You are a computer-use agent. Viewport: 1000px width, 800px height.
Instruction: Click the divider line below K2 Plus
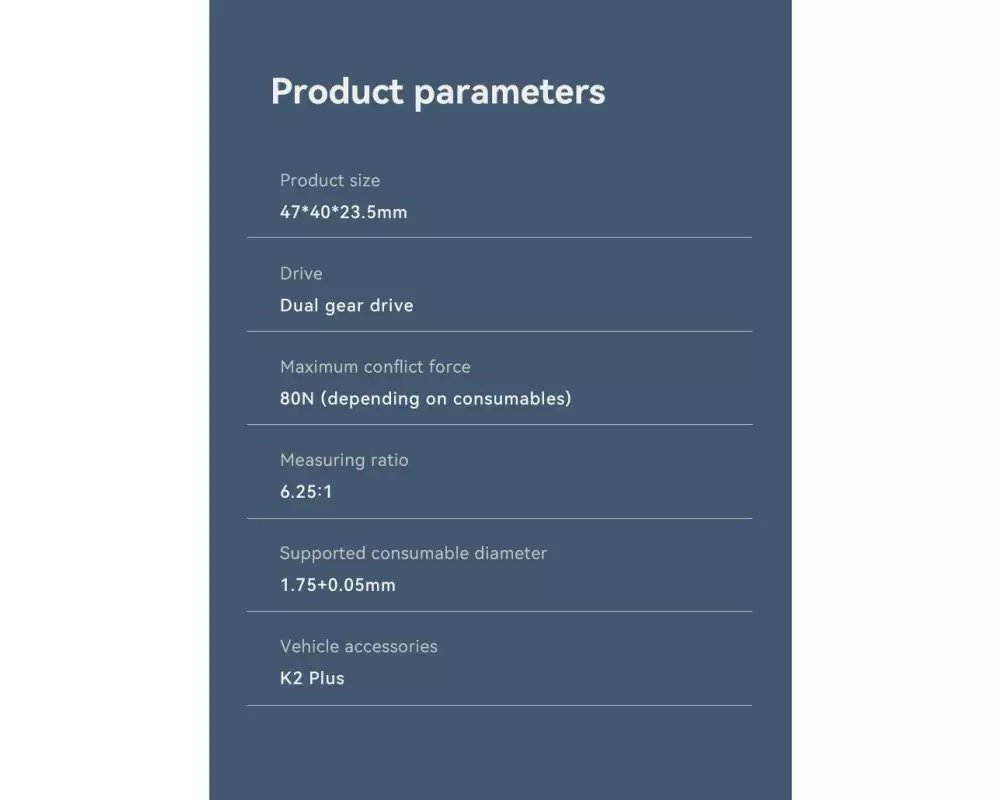(499, 705)
